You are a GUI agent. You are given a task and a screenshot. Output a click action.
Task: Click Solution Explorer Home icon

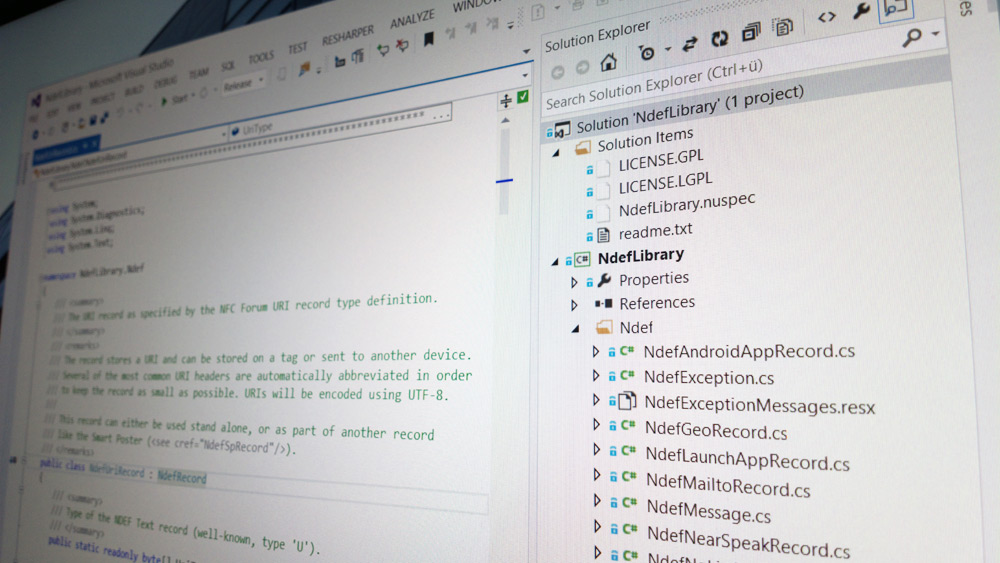[x=608, y=62]
